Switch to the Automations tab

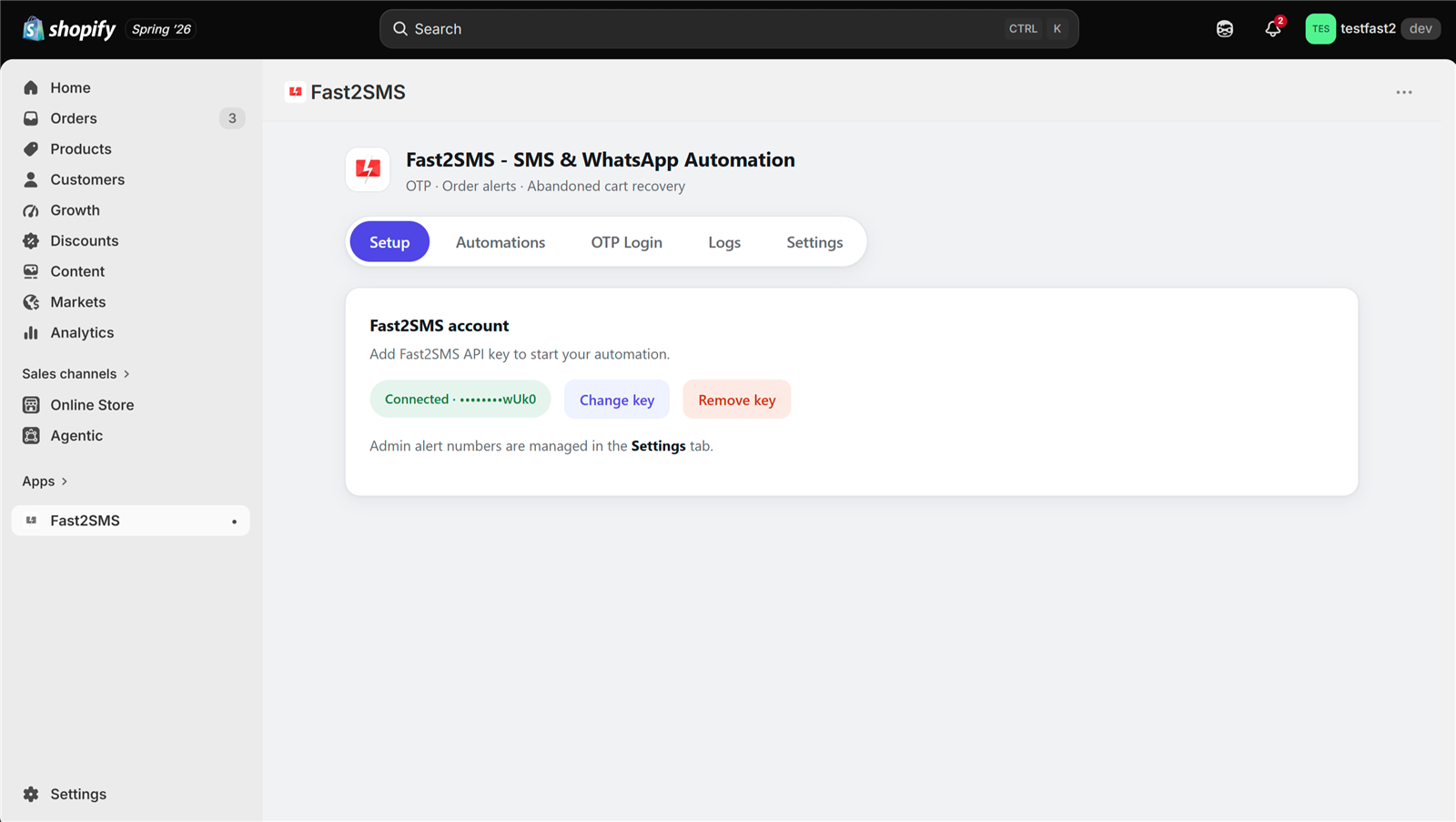(x=500, y=242)
